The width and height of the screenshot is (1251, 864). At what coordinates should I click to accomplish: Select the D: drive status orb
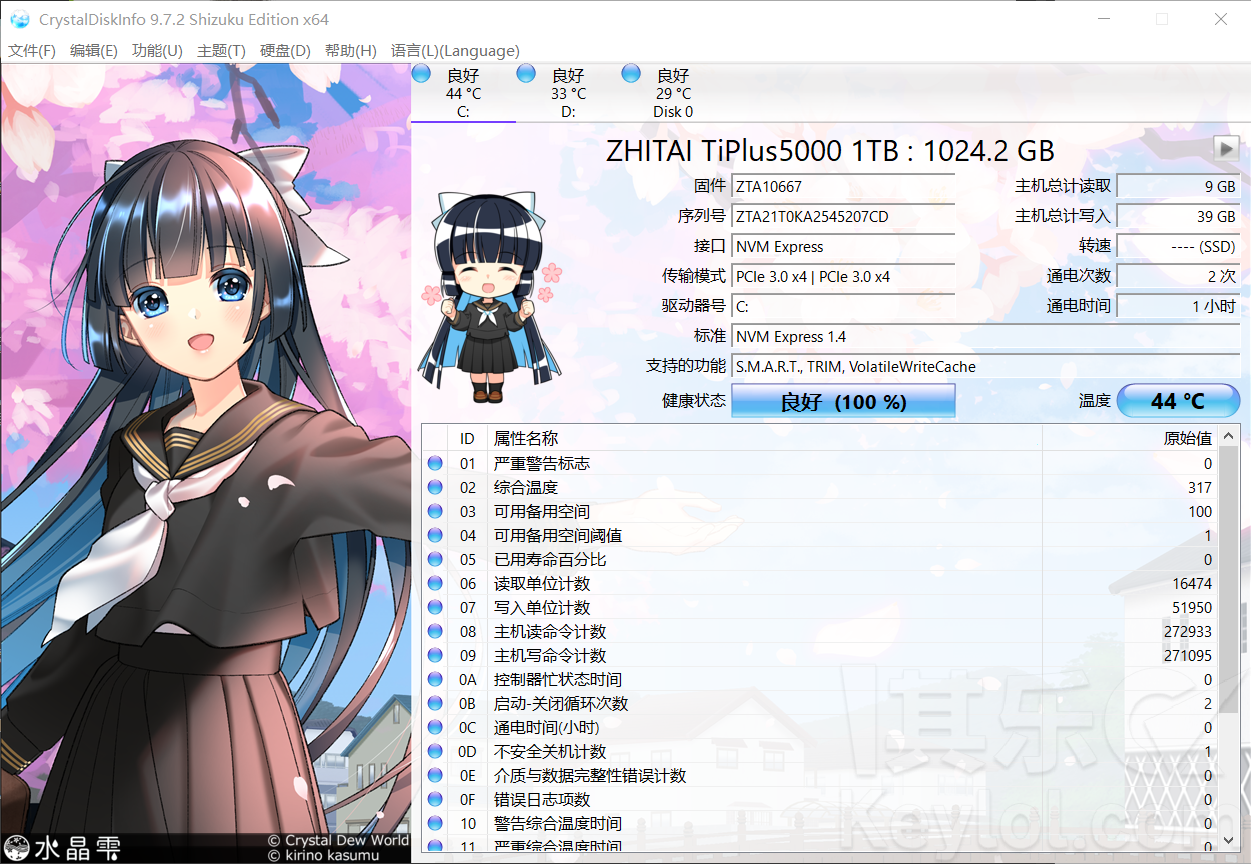pyautogui.click(x=526, y=74)
